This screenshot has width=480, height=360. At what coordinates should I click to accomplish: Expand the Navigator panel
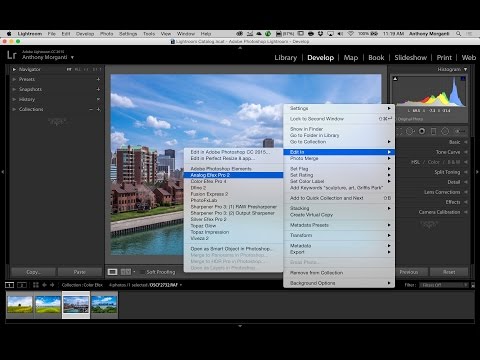point(14,69)
